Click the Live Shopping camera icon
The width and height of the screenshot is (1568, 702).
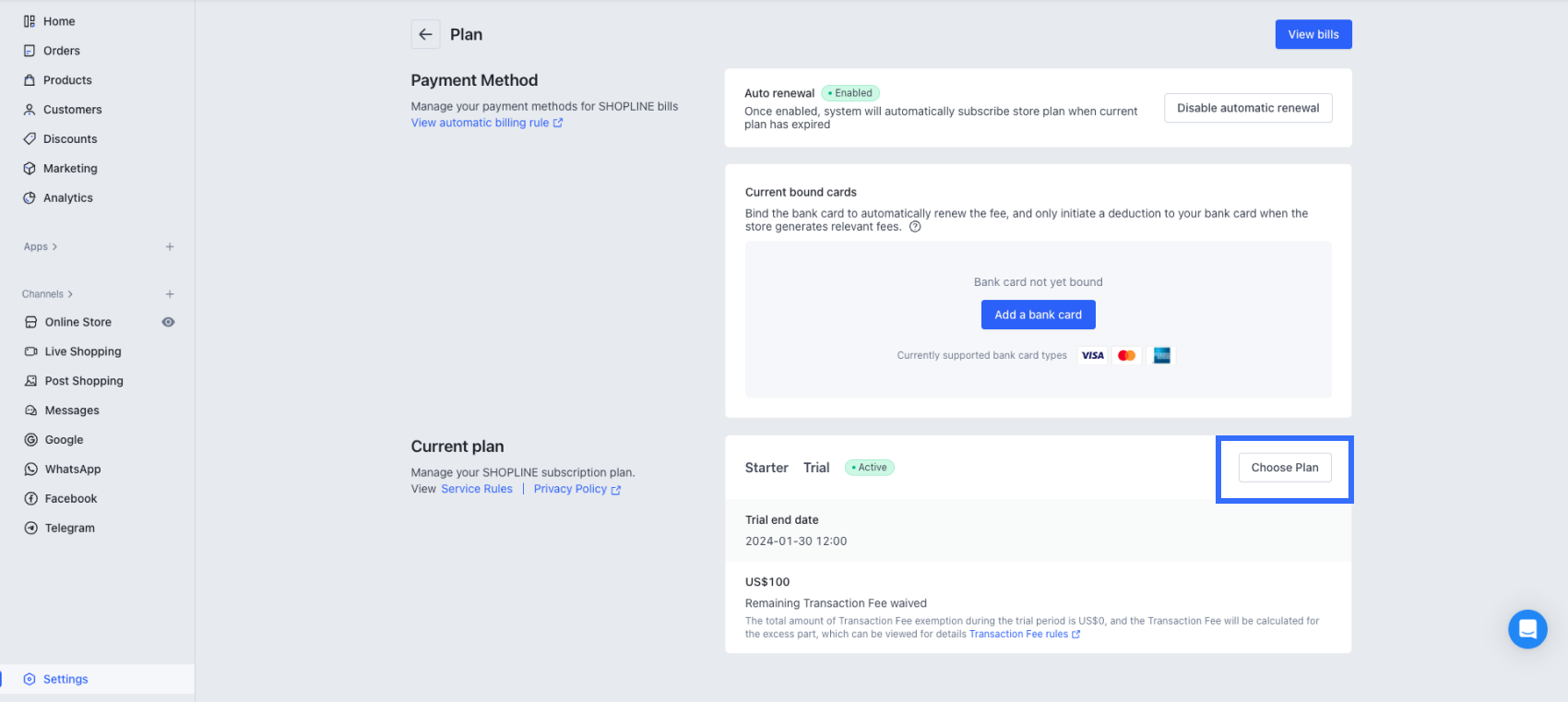pyautogui.click(x=31, y=351)
